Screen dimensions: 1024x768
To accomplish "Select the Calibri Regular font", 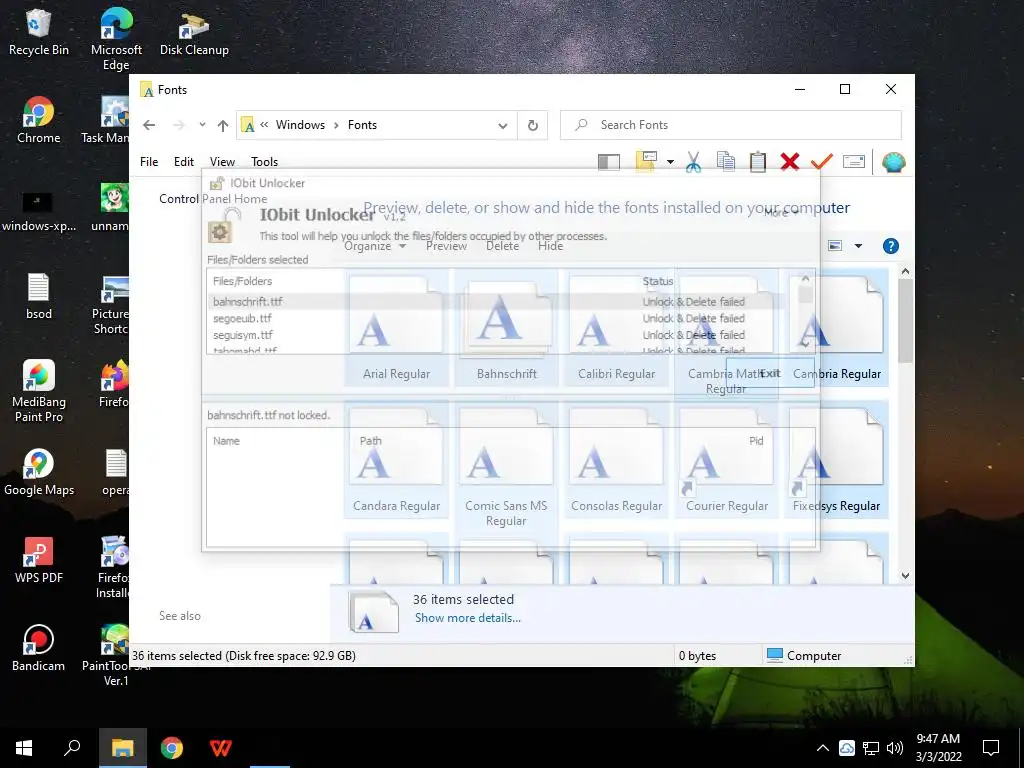I will 616,328.
